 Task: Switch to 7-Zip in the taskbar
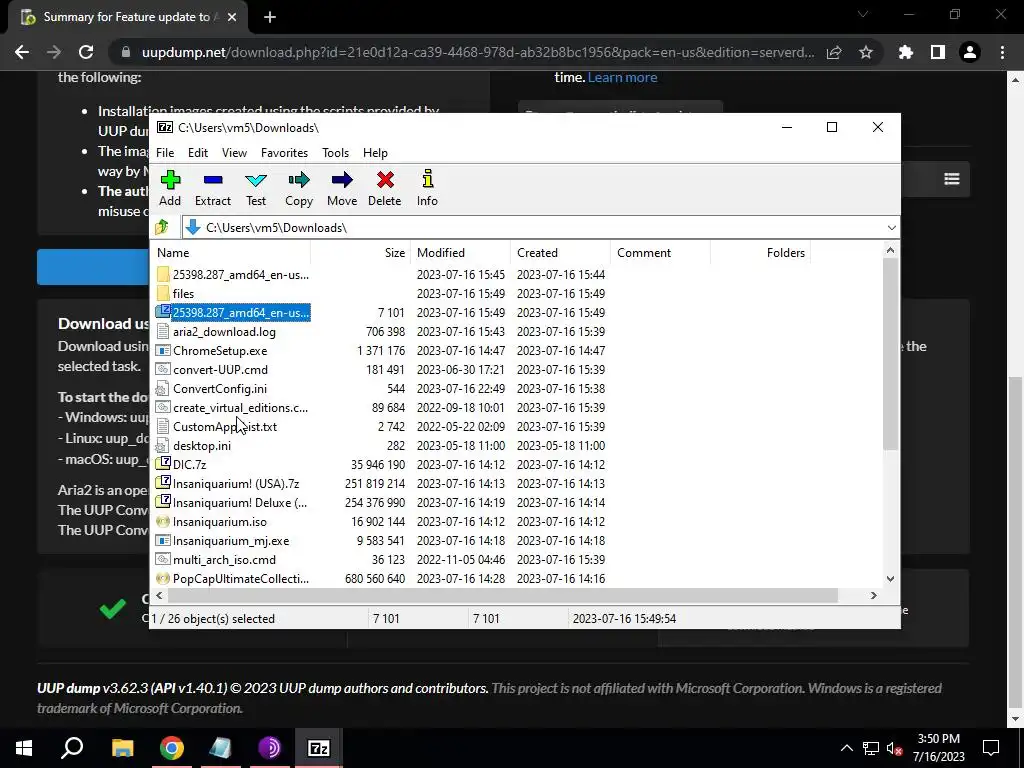pos(319,748)
